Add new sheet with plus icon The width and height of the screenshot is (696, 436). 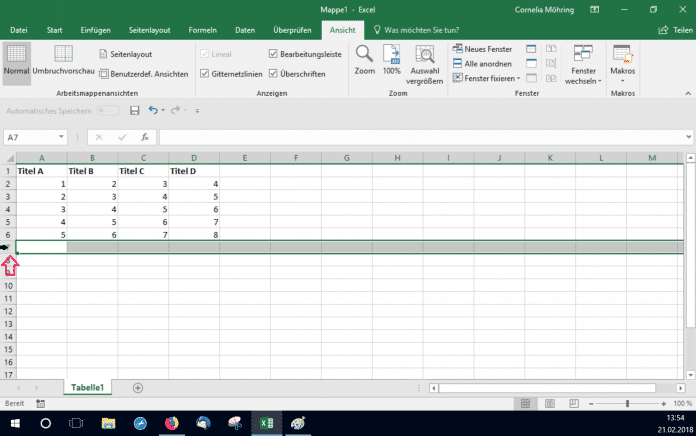138,387
